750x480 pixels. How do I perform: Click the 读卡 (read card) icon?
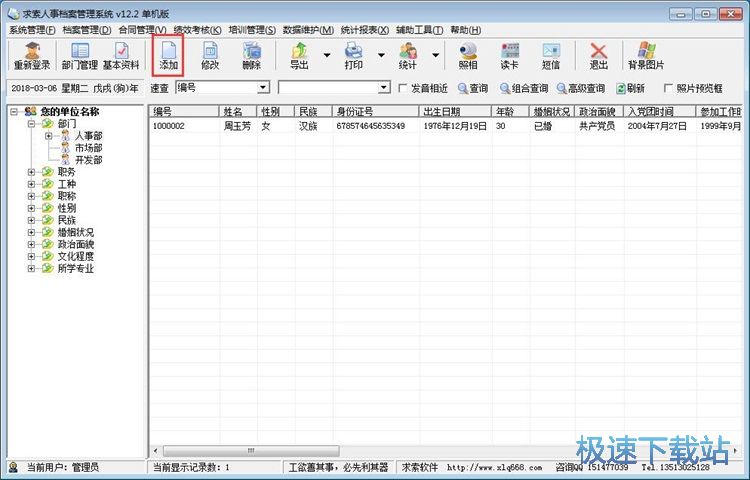pos(509,56)
